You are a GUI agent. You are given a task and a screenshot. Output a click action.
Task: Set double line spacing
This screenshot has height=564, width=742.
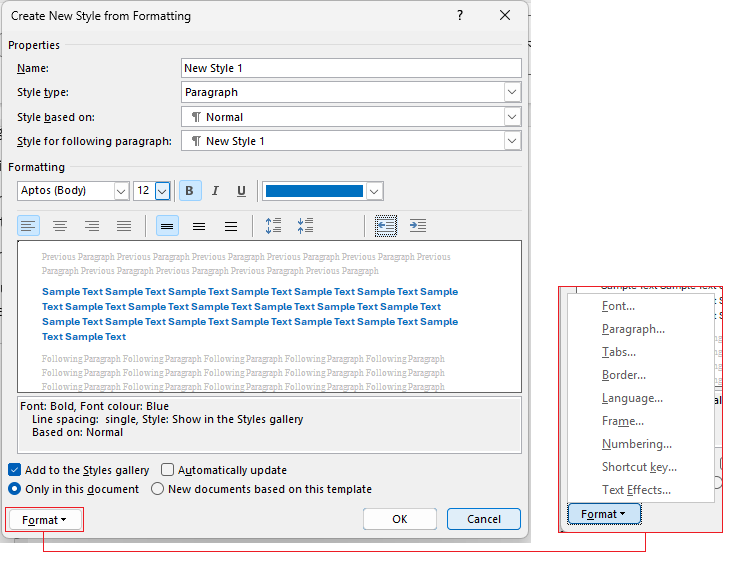click(231, 226)
